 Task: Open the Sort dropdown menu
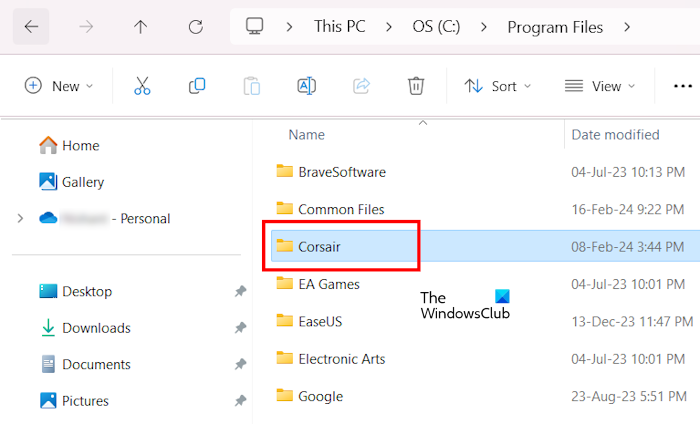point(498,86)
